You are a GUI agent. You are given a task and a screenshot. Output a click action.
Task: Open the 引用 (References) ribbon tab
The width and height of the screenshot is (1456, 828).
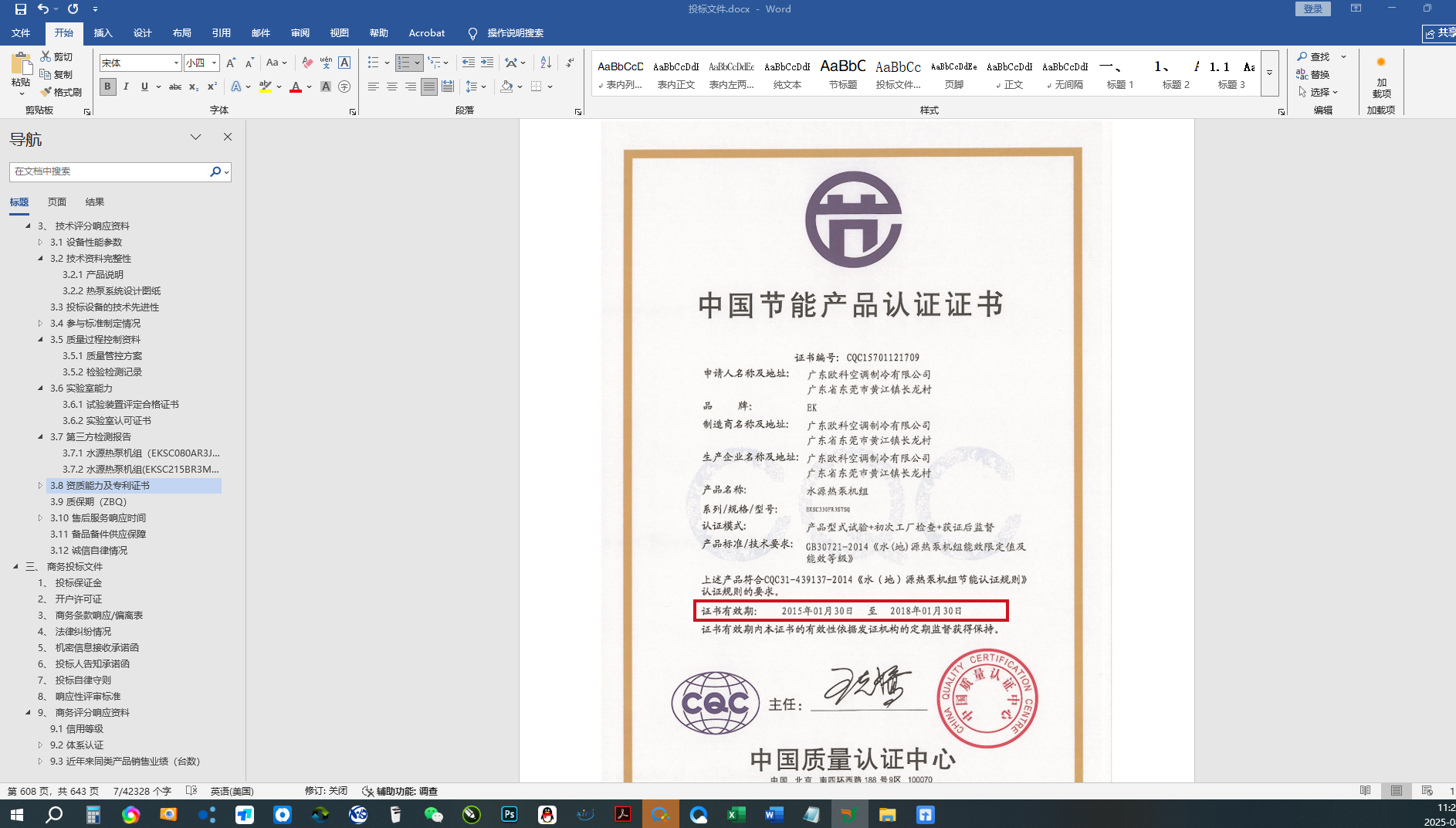(222, 33)
